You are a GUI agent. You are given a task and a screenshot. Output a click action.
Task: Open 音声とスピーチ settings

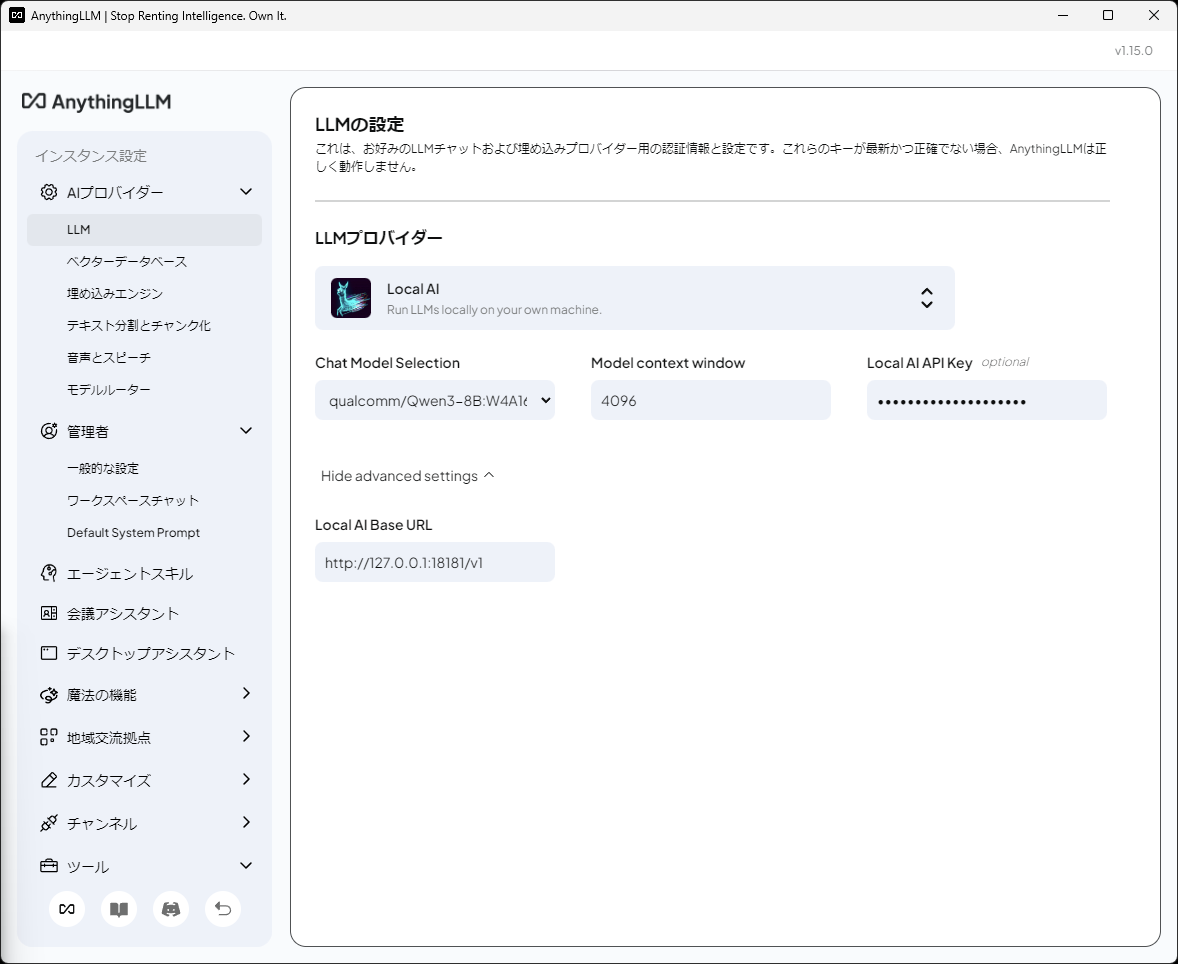[x=109, y=358]
